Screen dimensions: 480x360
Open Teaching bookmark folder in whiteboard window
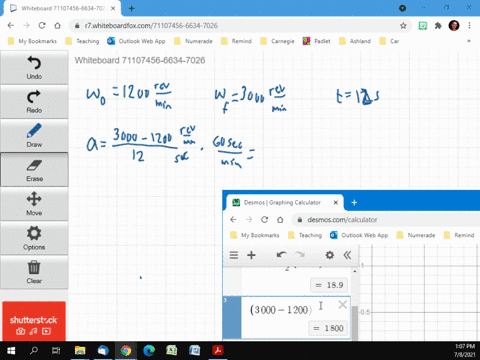point(83,41)
